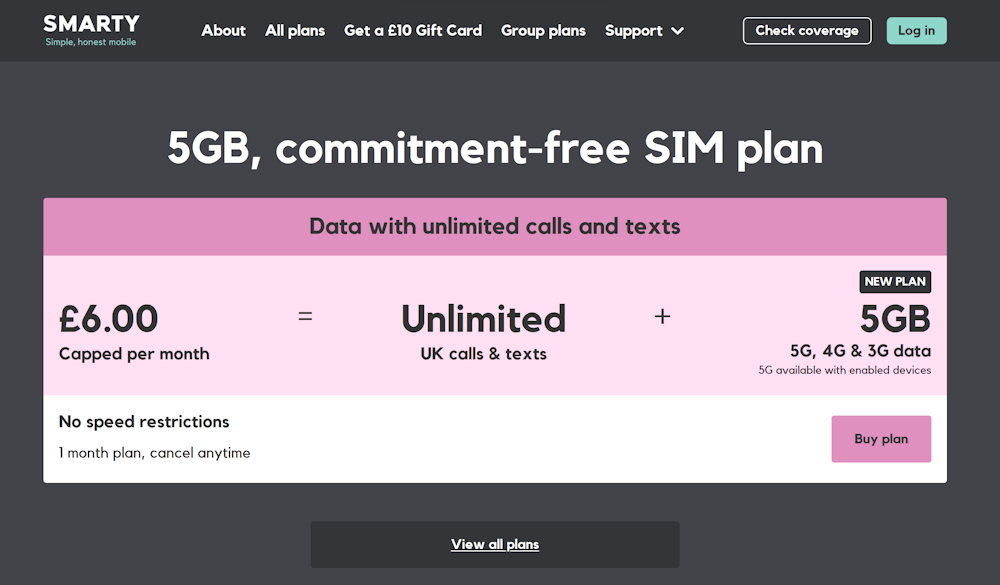
Task: Click the pink Data with unlimited calls banner
Action: pyautogui.click(x=495, y=226)
